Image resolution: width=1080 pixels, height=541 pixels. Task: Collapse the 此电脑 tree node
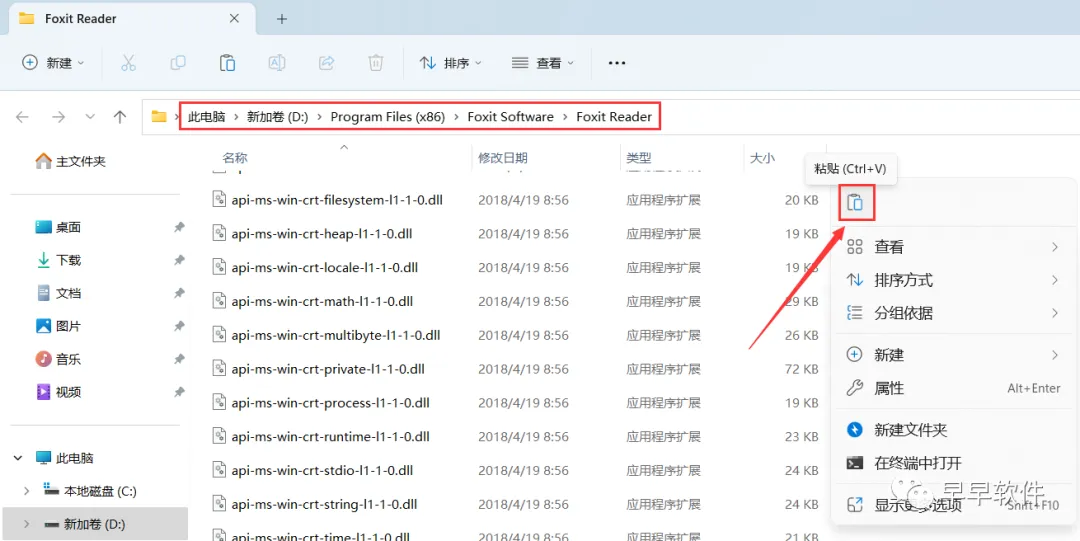click(x=17, y=458)
